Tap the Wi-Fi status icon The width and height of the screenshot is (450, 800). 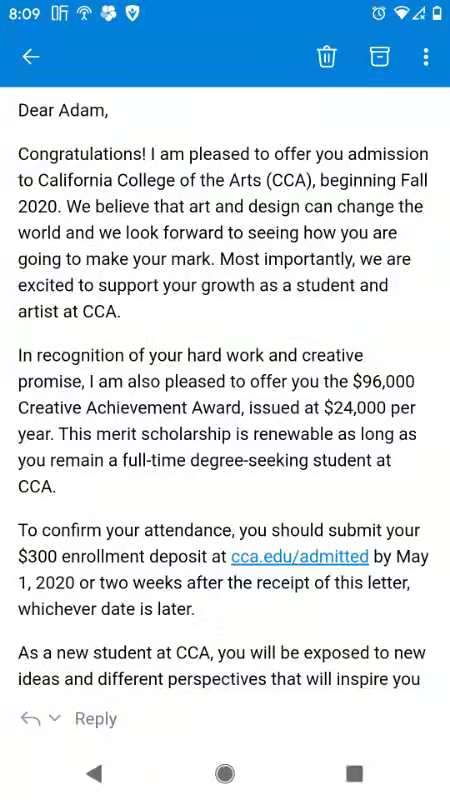[403, 14]
